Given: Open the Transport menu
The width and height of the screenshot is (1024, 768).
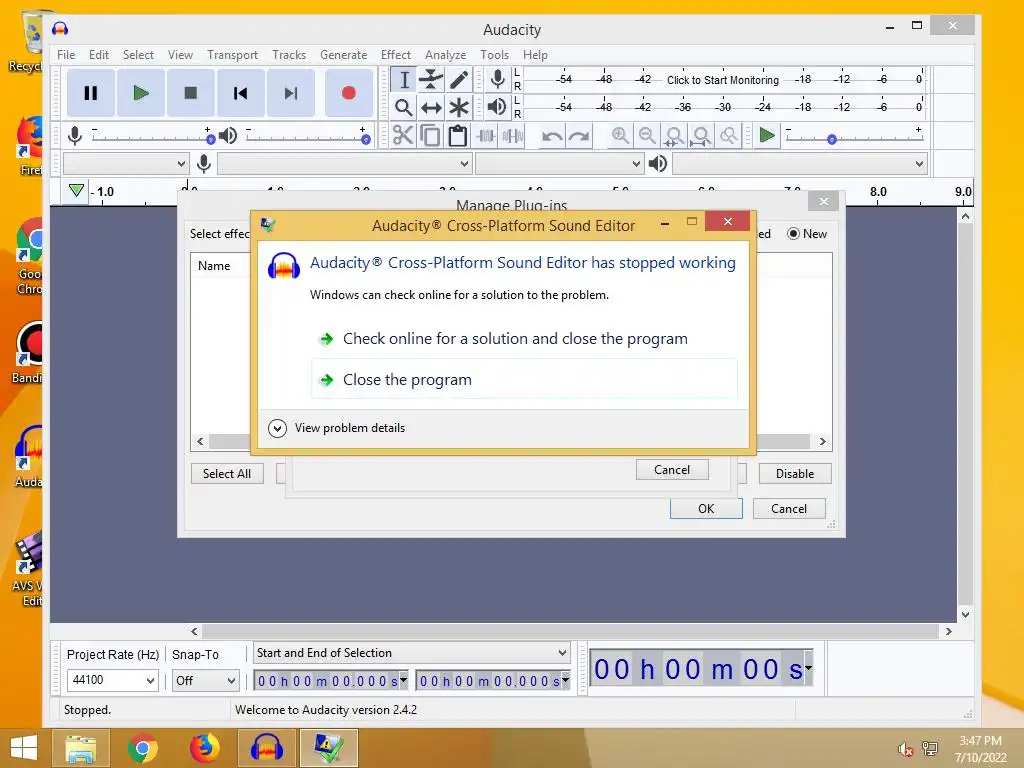Looking at the screenshot, I should click(x=232, y=55).
